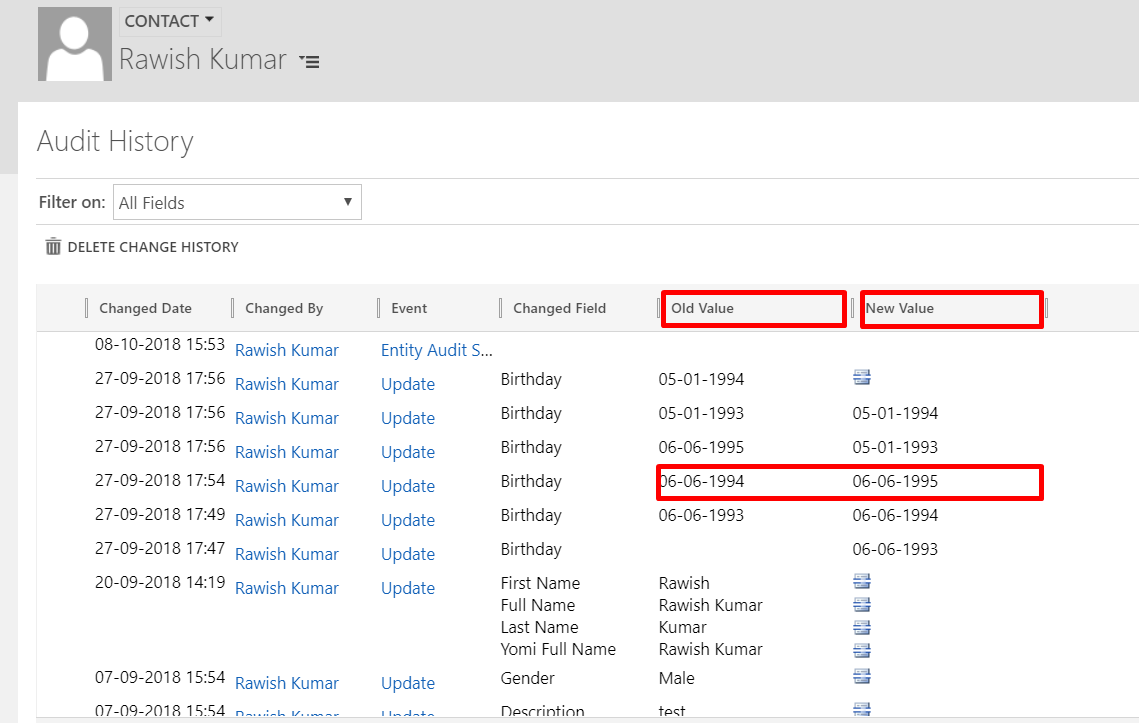Click new value icon in Gender row
Viewport: 1139px width, 723px height.
(x=861, y=677)
